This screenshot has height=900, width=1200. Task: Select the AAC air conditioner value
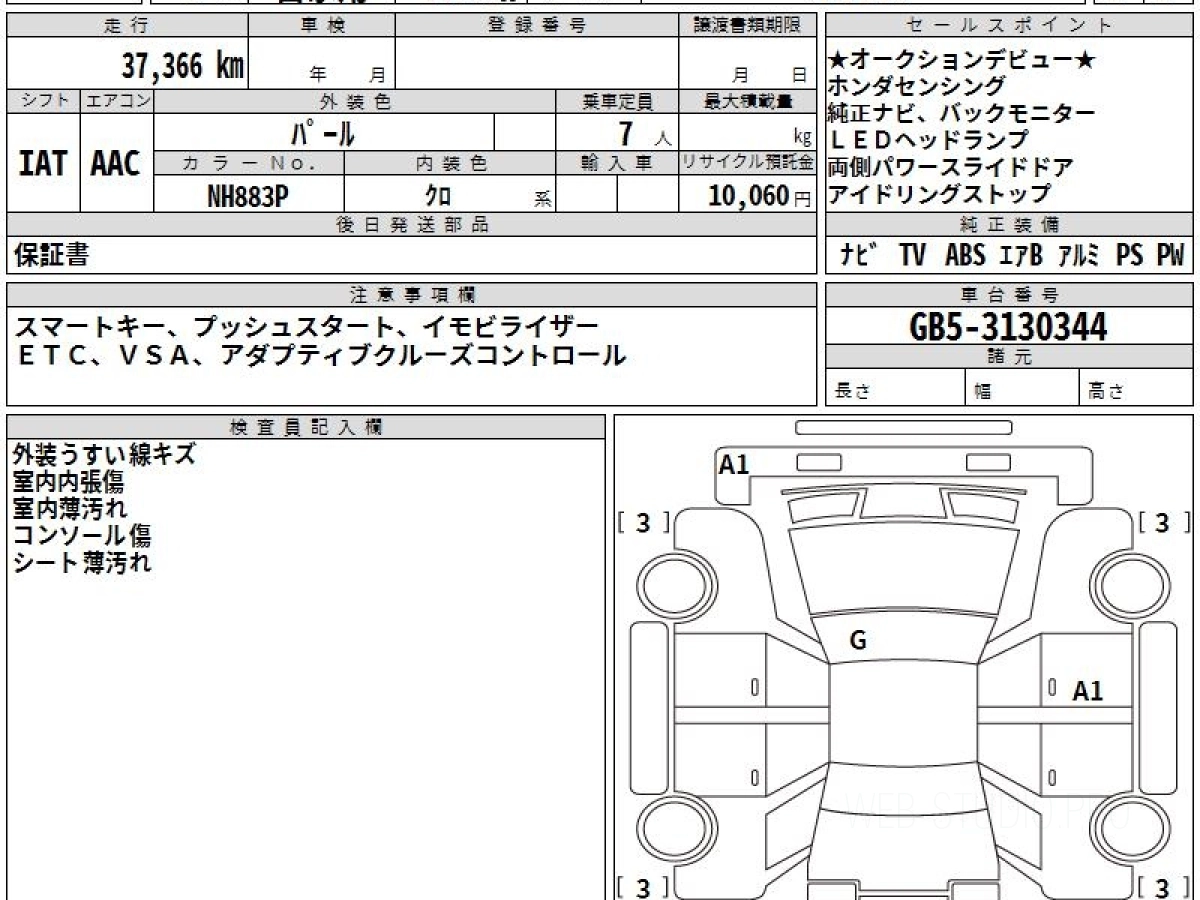(x=116, y=164)
